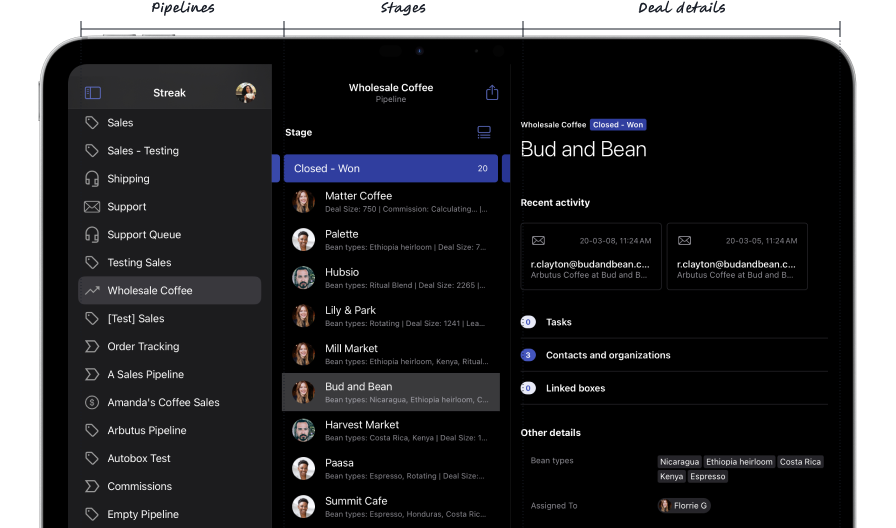896x528 pixels.
Task: Click the Espresso bean tag
Action: tap(707, 477)
